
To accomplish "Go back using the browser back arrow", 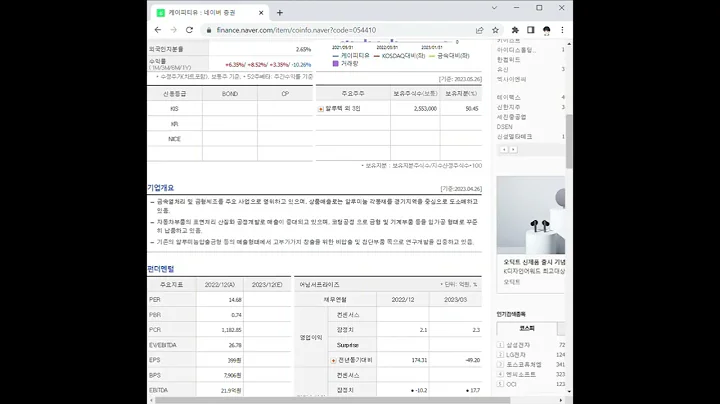I will coord(158,30).
